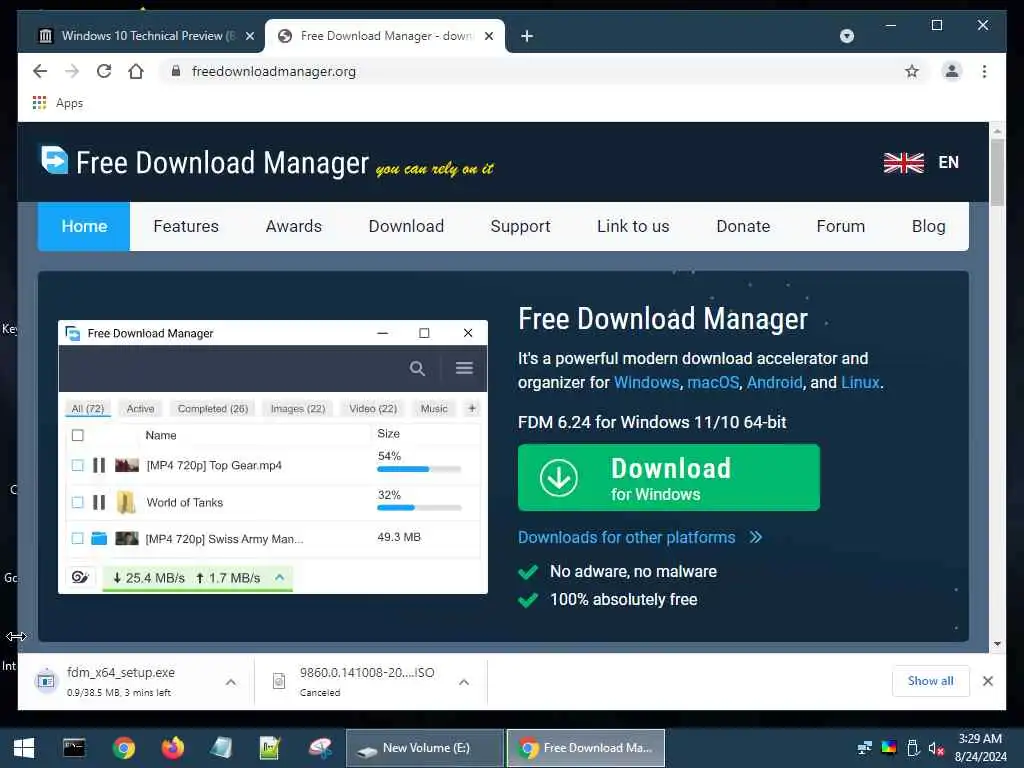The image size is (1024, 768).
Task: Tick the World of Tanks row checkbox
Action: [78, 502]
